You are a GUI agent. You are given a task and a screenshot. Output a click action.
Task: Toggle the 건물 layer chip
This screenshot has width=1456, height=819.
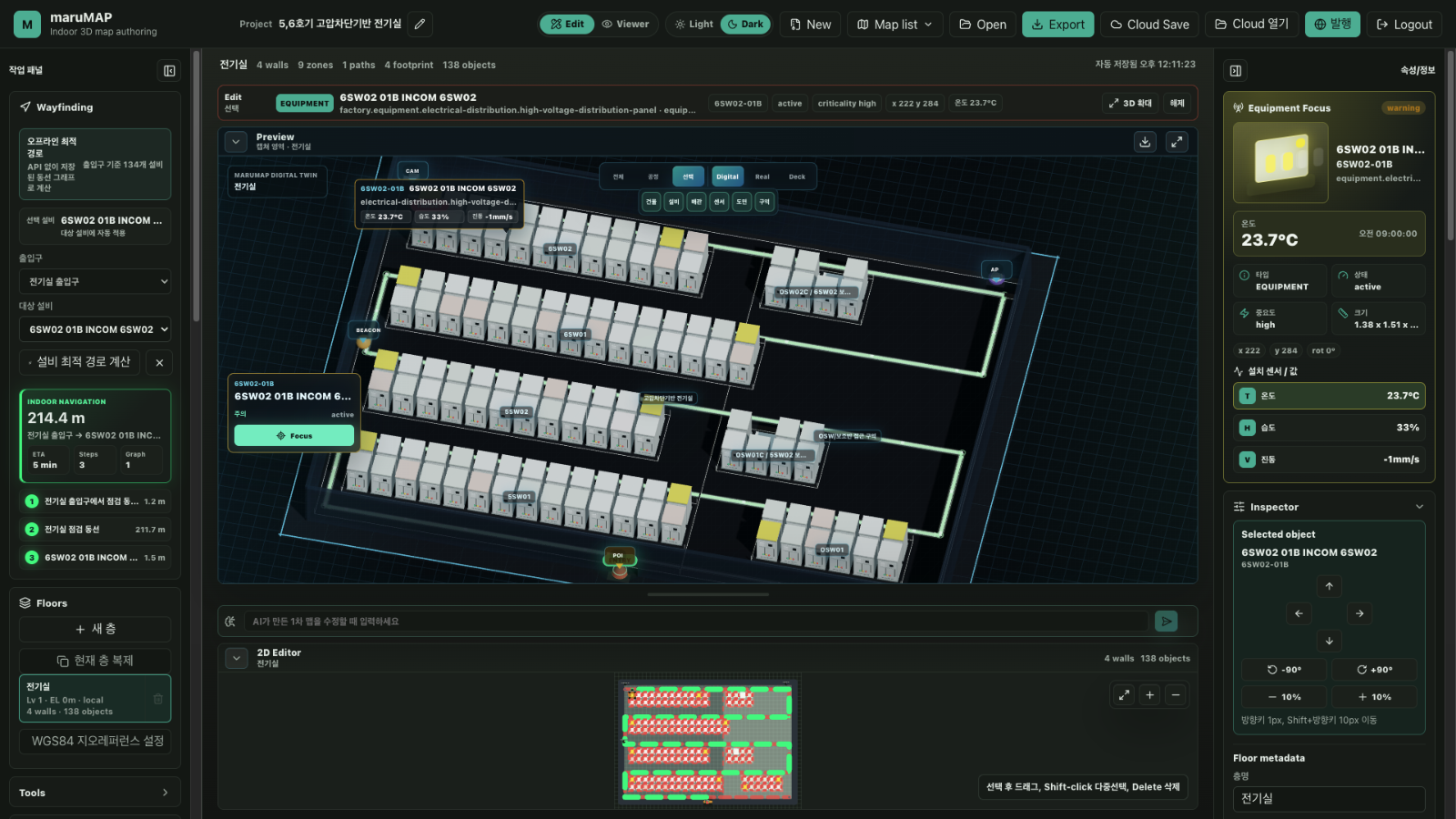click(x=652, y=202)
